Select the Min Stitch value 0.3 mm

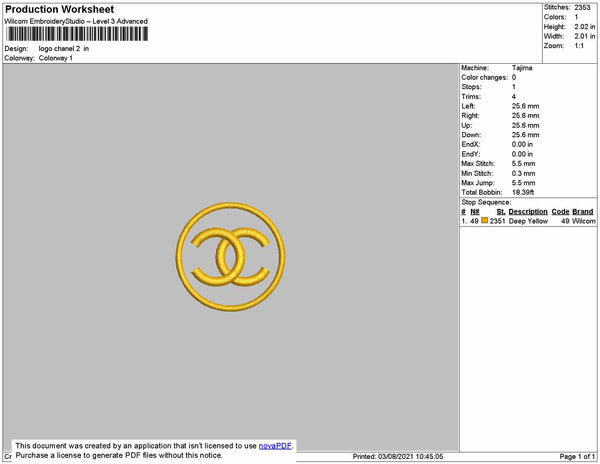pyautogui.click(x=523, y=173)
